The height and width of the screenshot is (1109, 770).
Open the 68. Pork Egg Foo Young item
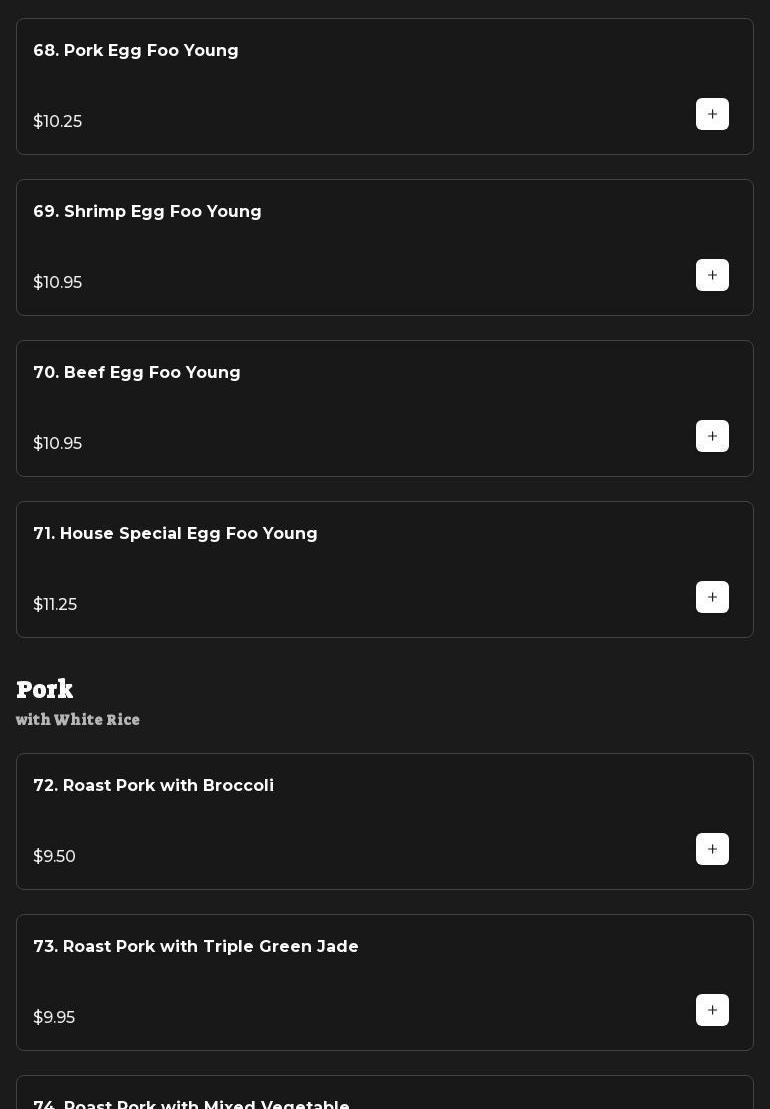tap(136, 51)
